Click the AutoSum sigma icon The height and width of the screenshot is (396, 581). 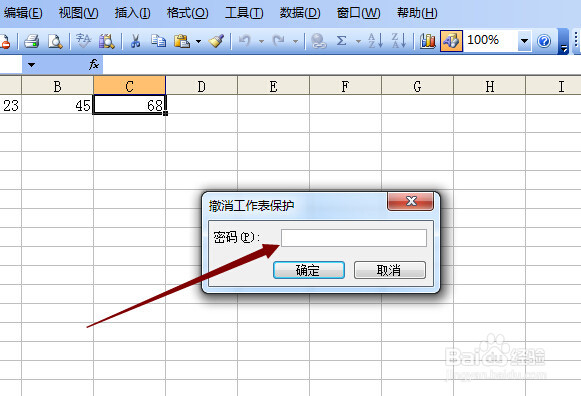click(341, 41)
